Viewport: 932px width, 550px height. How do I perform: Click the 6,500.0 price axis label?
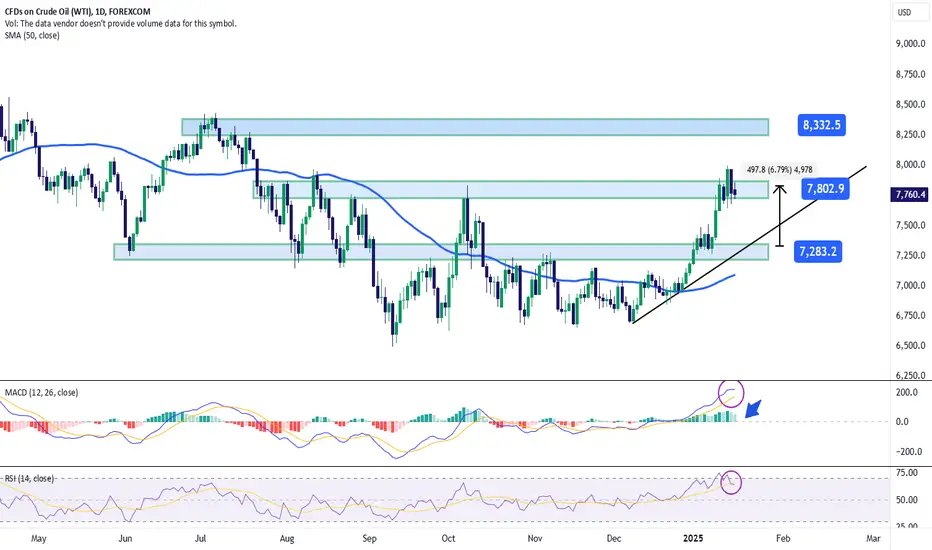[x=911, y=345]
